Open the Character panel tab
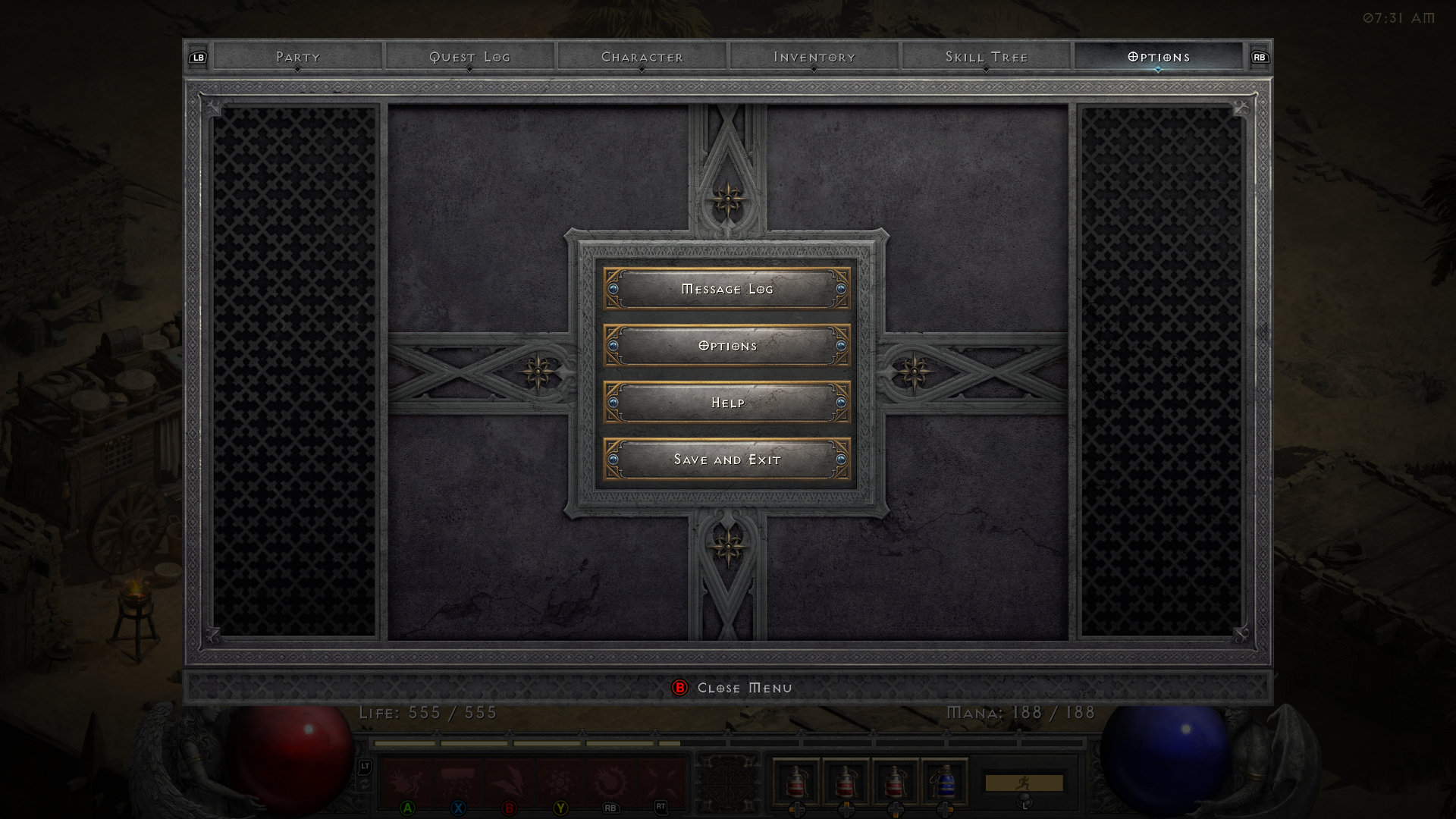Image resolution: width=1456 pixels, height=819 pixels. pos(641,56)
